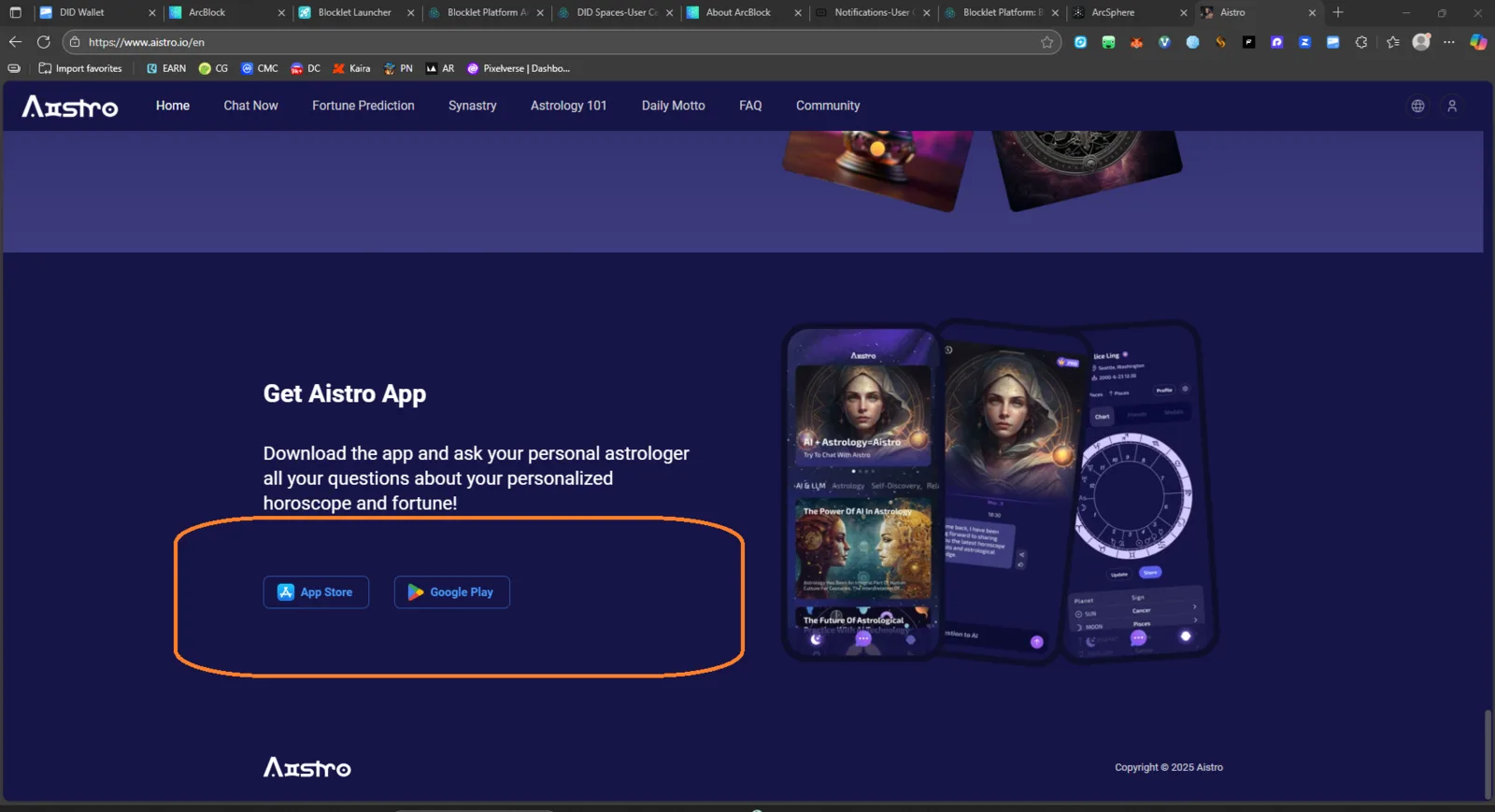The height and width of the screenshot is (812, 1495).
Task: Download from the App Store button
Action: 316,592
